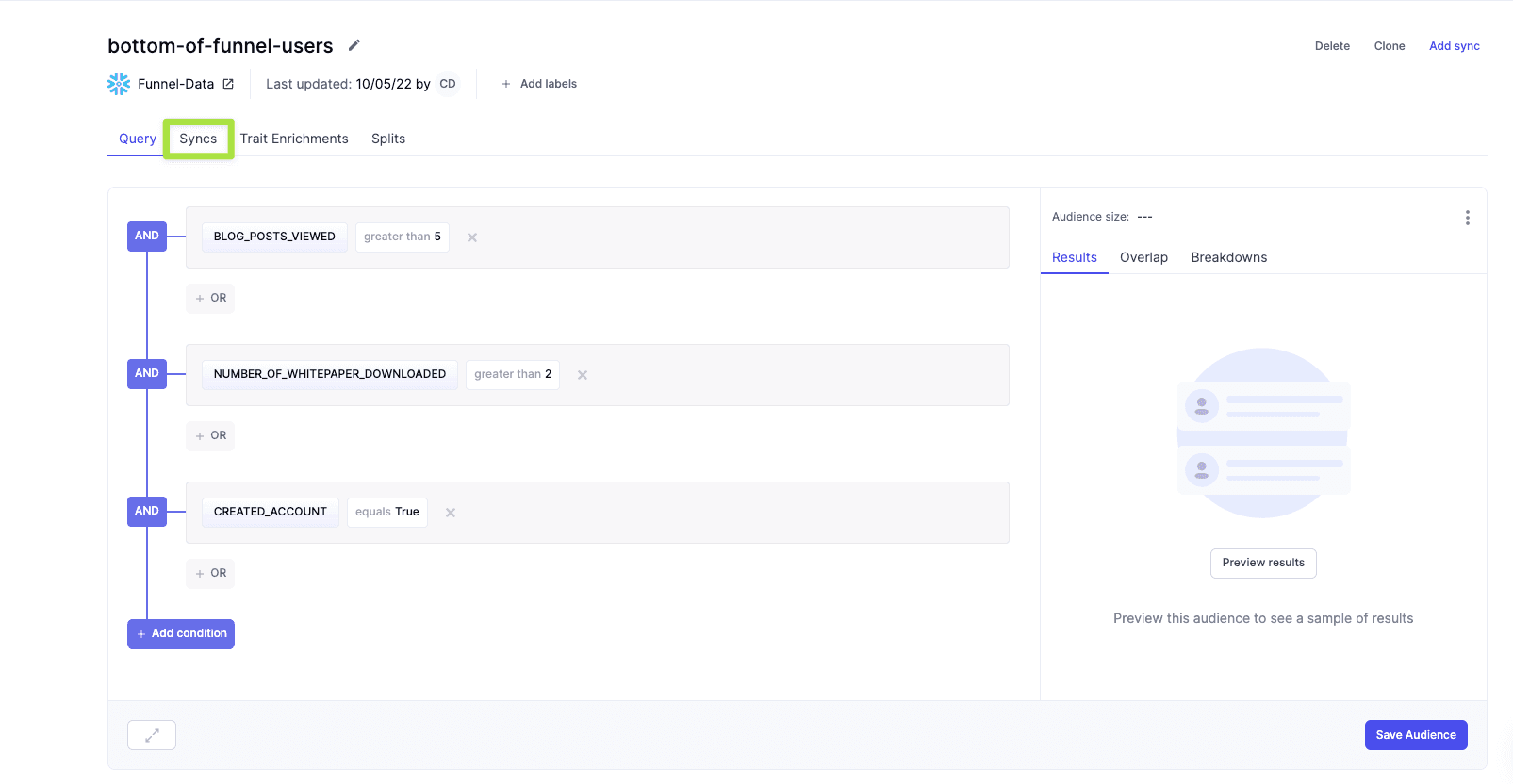Click the Snowflake source icon

click(x=119, y=84)
